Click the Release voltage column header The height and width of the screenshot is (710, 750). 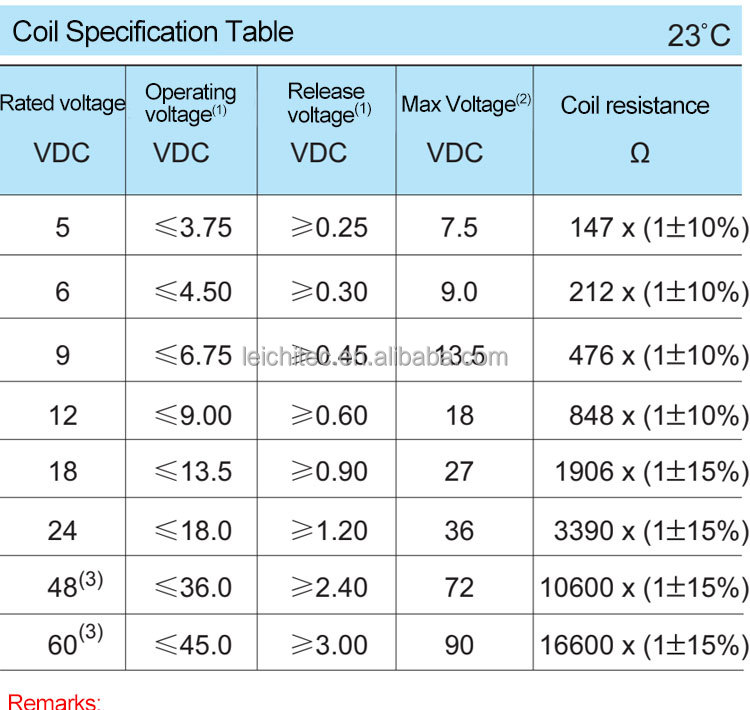[328, 104]
